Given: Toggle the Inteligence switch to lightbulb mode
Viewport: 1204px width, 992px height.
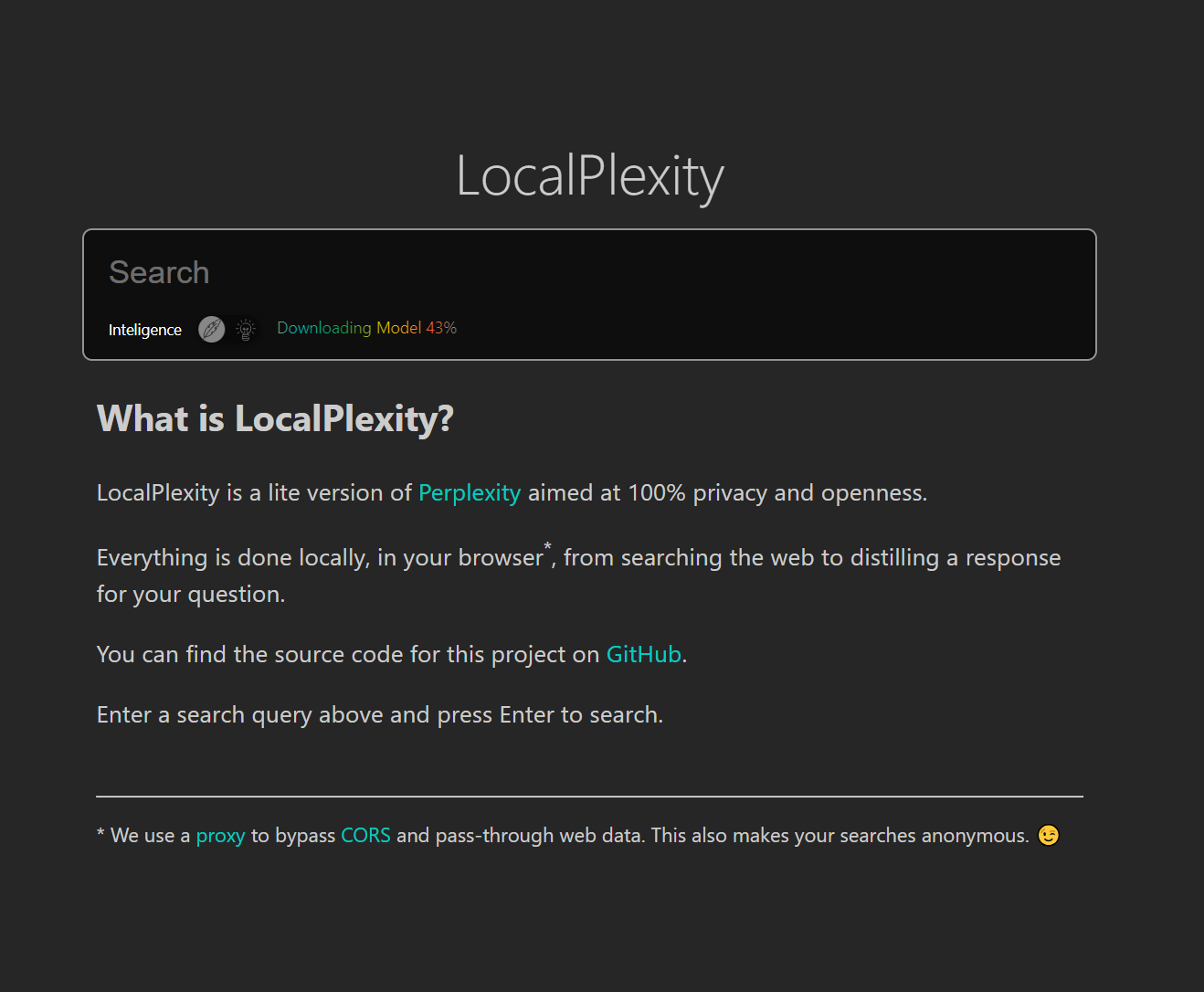Looking at the screenshot, I should point(244,329).
